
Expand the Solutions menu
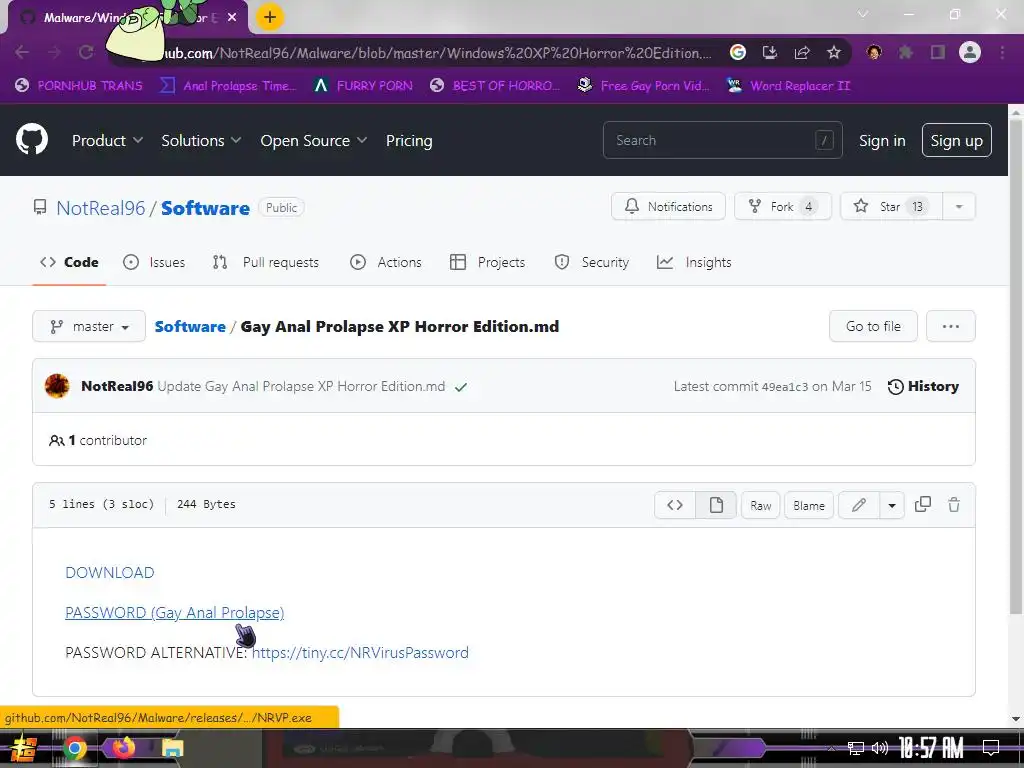201,140
